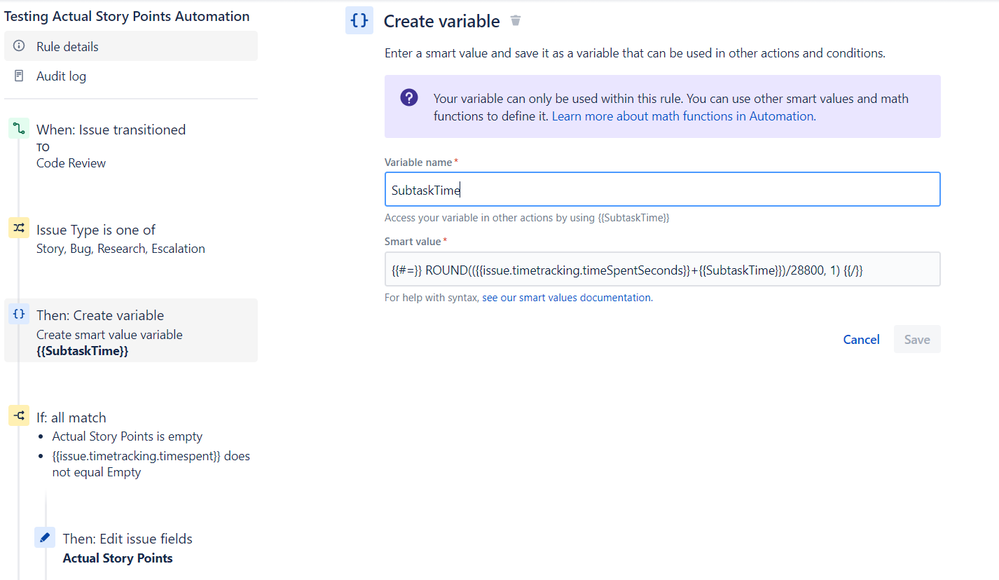Click Actual Story Points is empty condition
The image size is (999, 580).
[x=127, y=437]
